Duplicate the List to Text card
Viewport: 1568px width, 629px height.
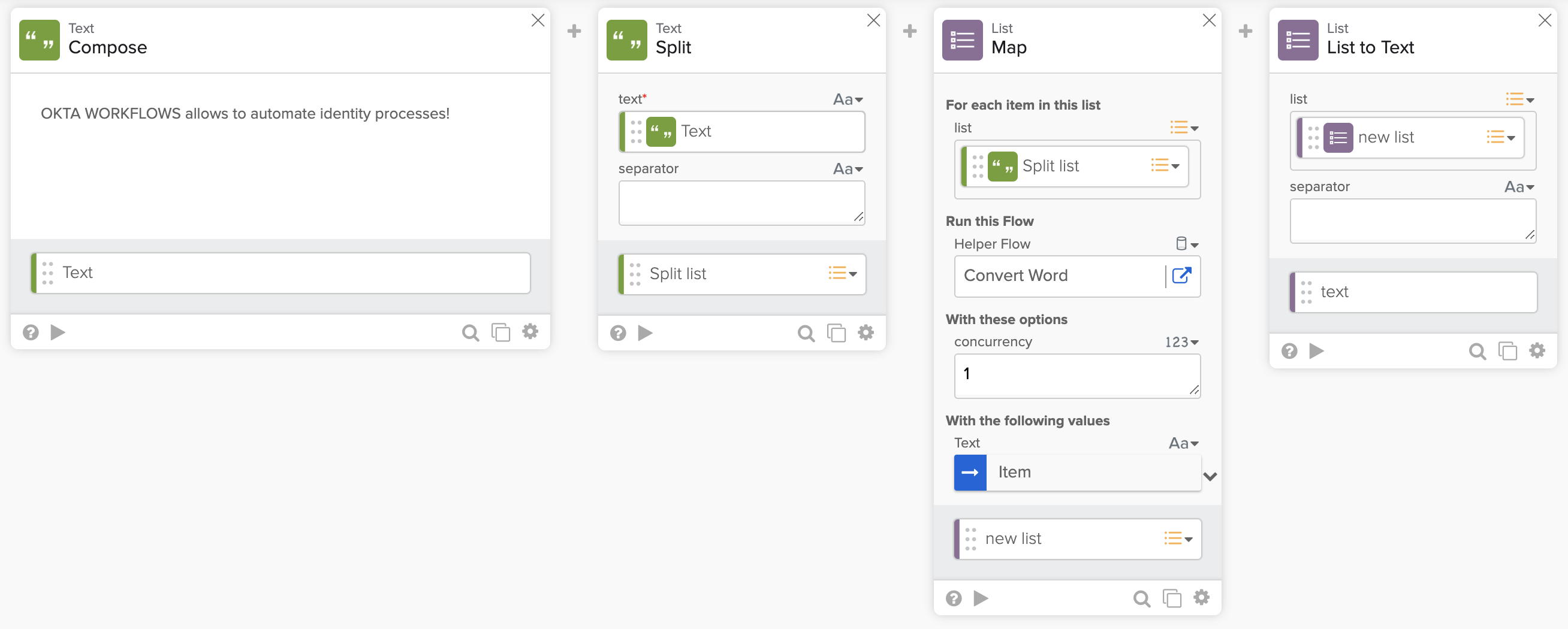click(1507, 351)
